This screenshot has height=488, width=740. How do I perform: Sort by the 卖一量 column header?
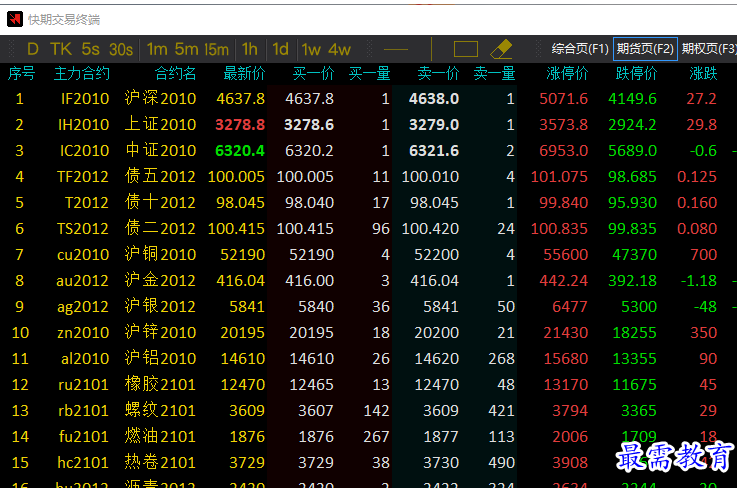(x=494, y=74)
